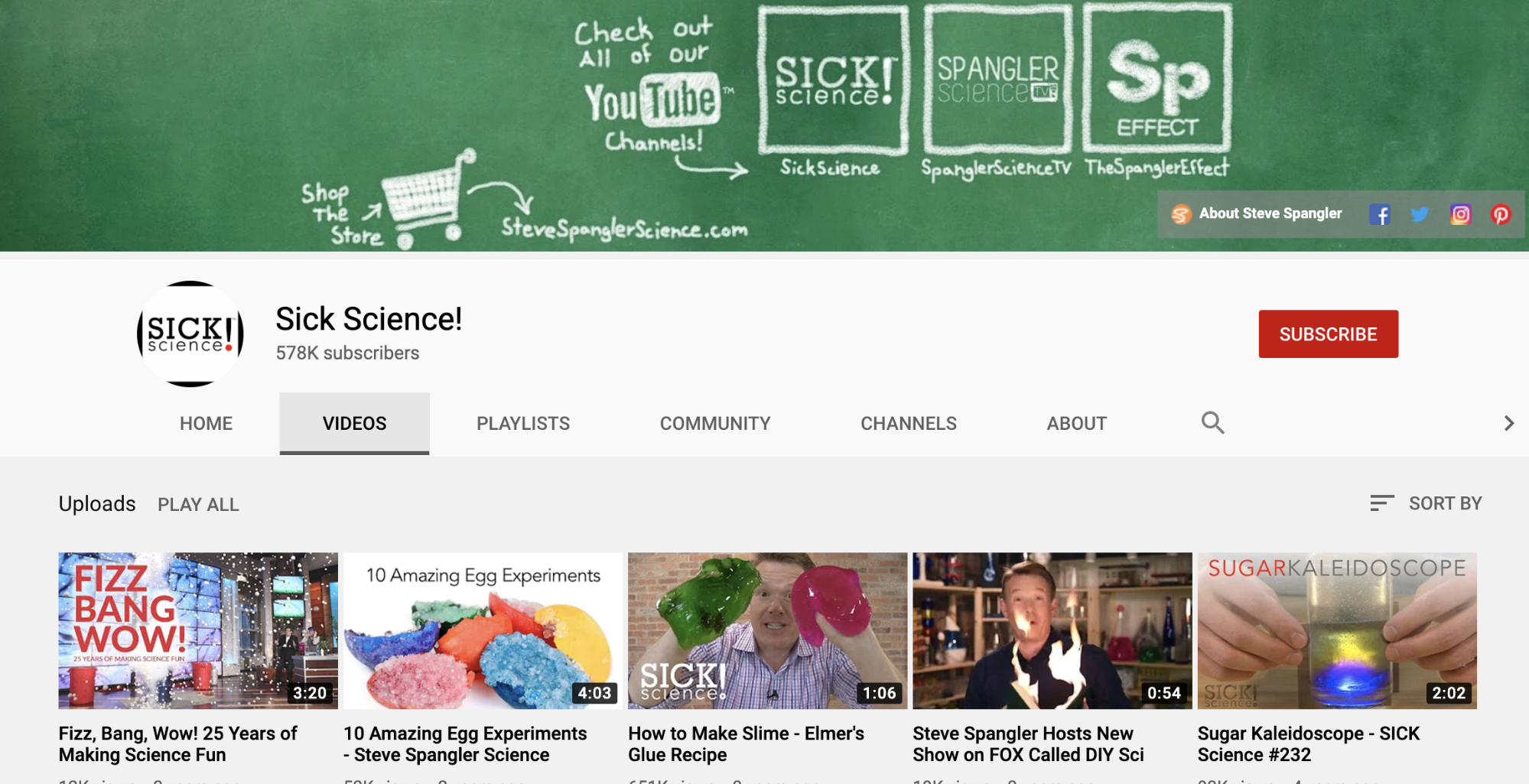The width and height of the screenshot is (1529, 784).
Task: Click the Uploads heading
Action: tap(97, 503)
